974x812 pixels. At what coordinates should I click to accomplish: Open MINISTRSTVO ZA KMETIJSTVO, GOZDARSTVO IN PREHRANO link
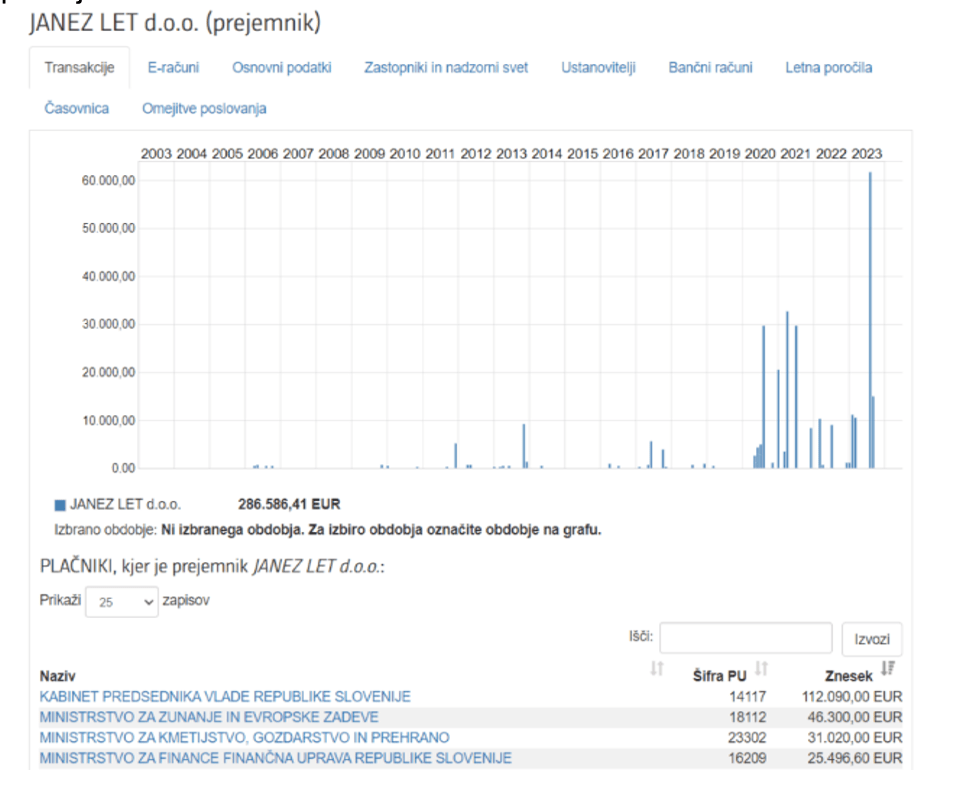point(245,737)
